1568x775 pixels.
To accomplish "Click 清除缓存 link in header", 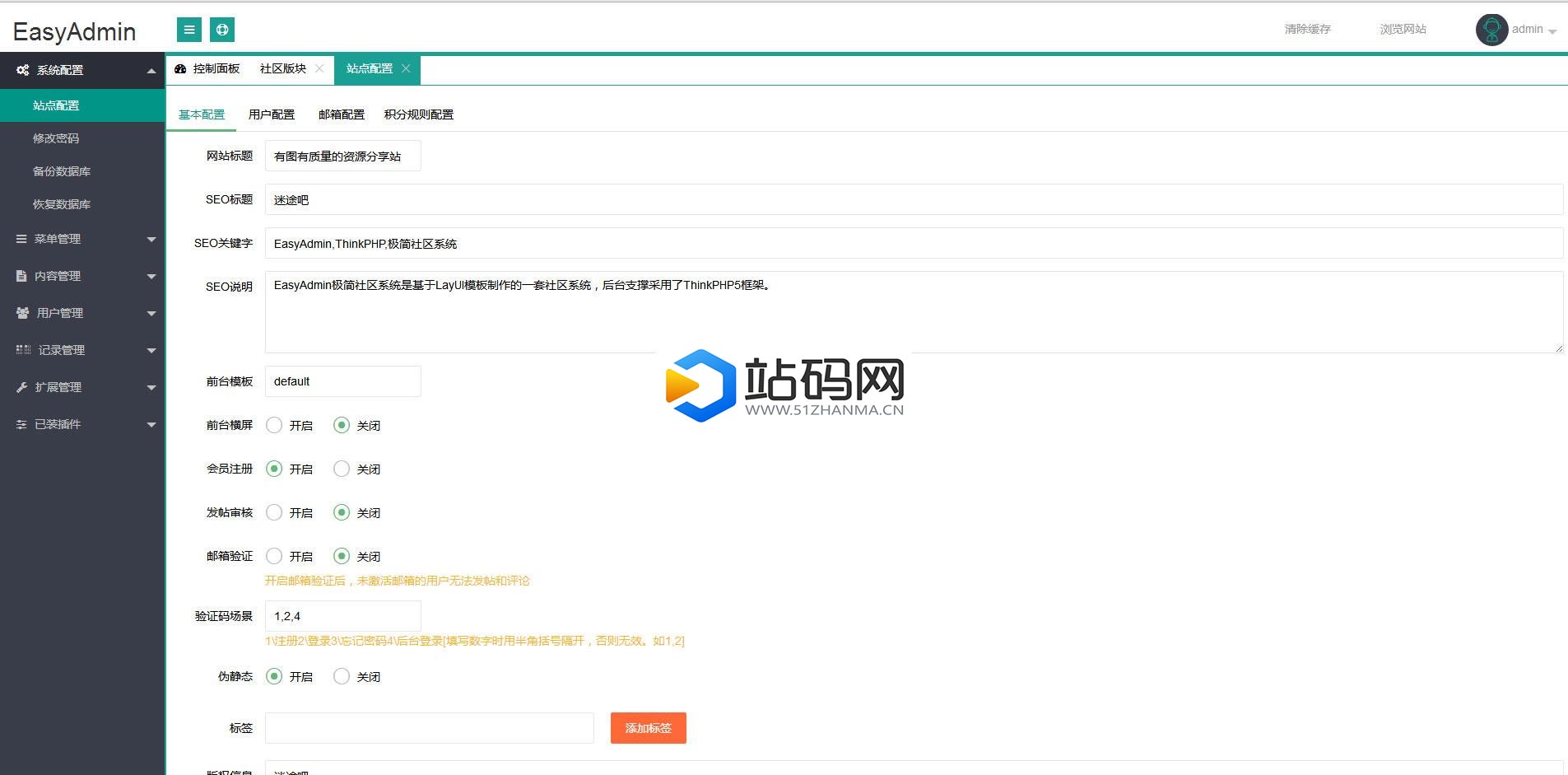I will (x=1308, y=29).
